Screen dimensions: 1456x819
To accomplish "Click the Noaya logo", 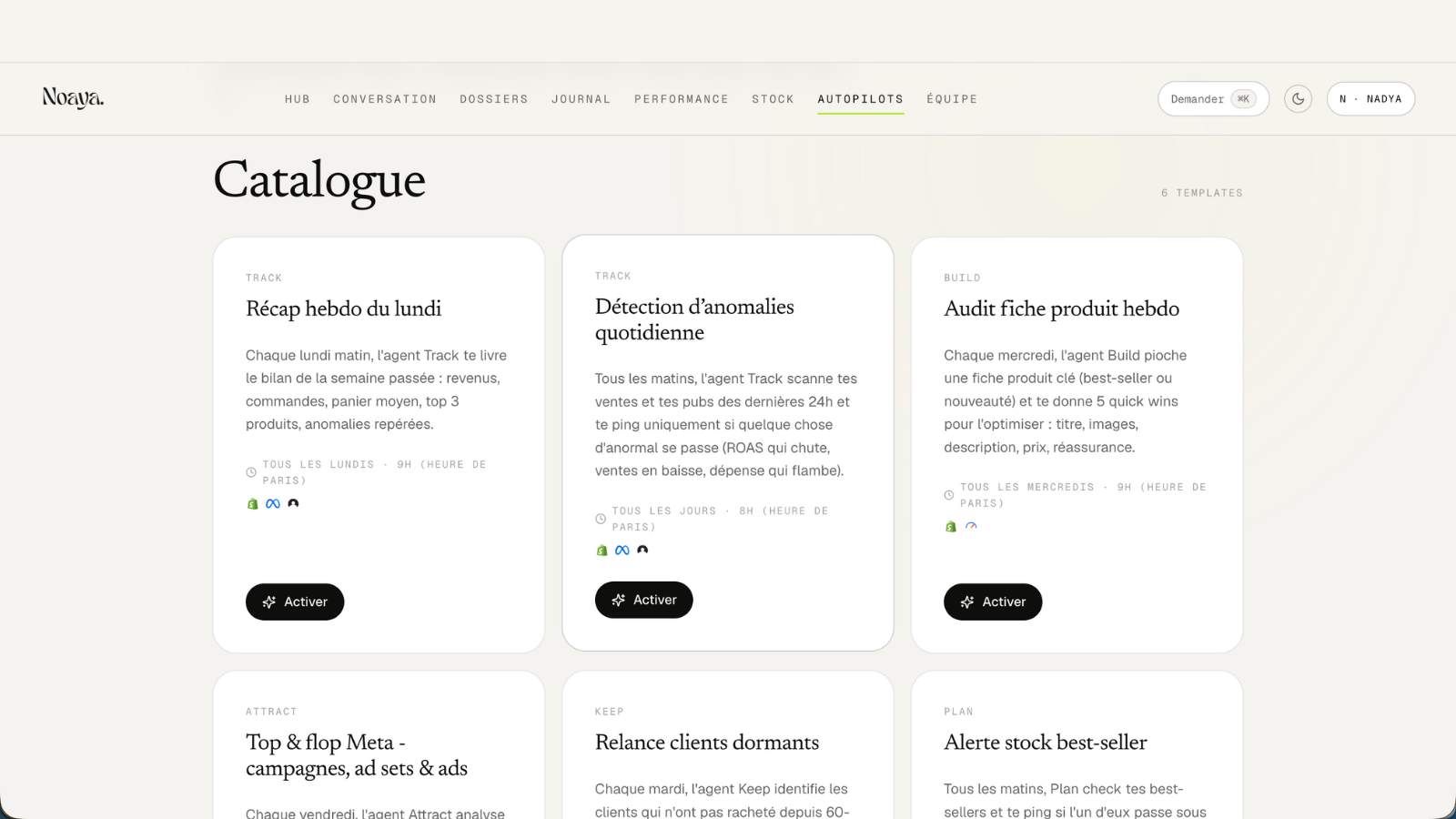I will tap(73, 97).
